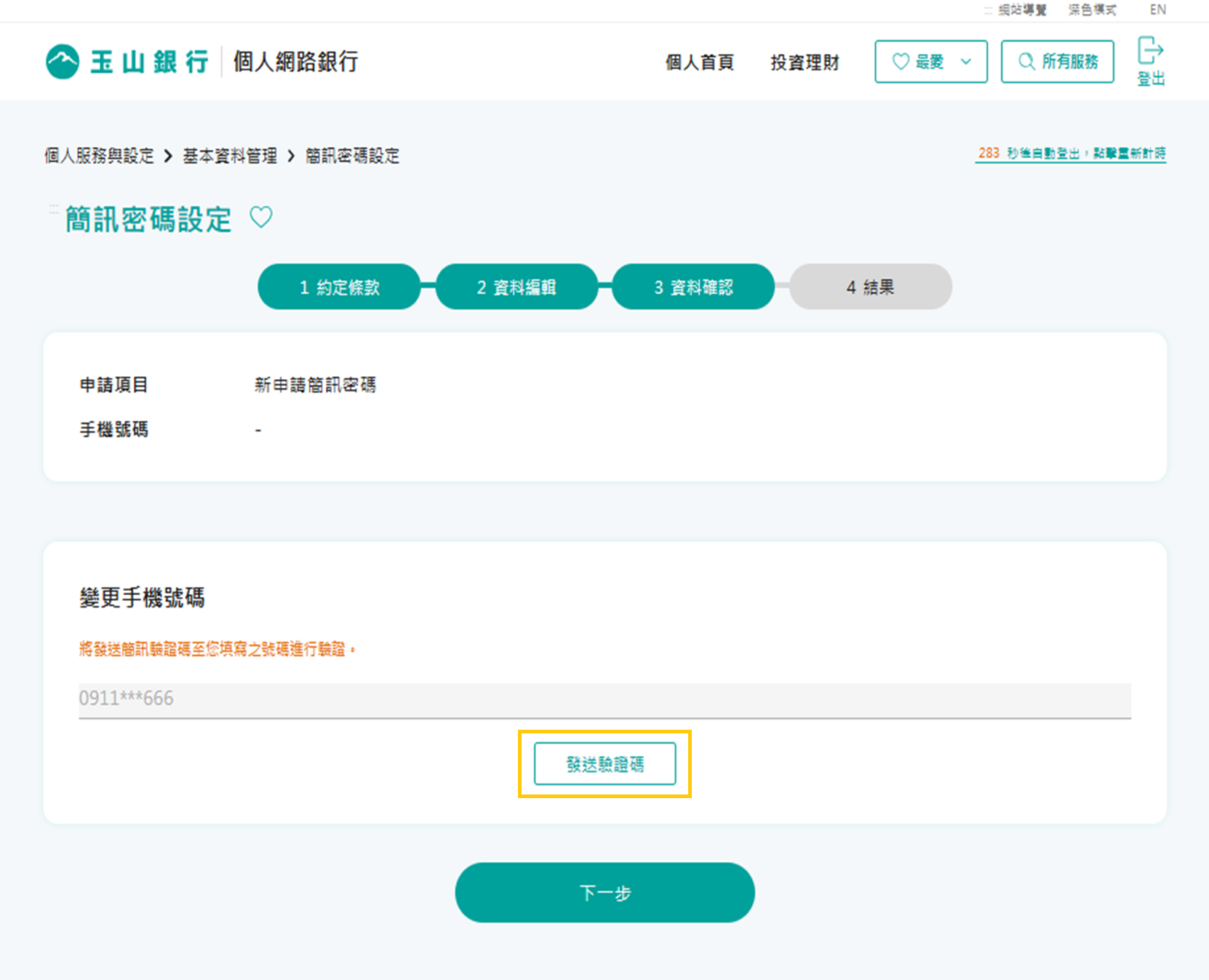This screenshot has height=980, width=1209.
Task: Add page to favorites via heart beside title
Action: [x=261, y=218]
